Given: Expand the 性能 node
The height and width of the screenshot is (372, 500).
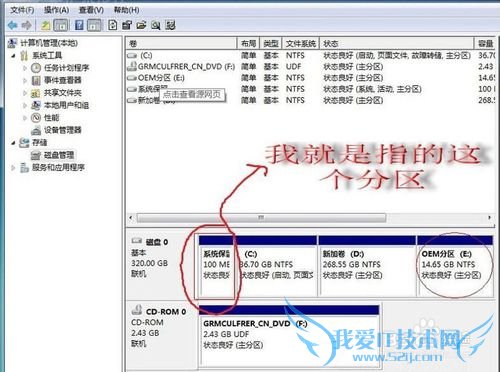Looking at the screenshot, I should pos(25,118).
